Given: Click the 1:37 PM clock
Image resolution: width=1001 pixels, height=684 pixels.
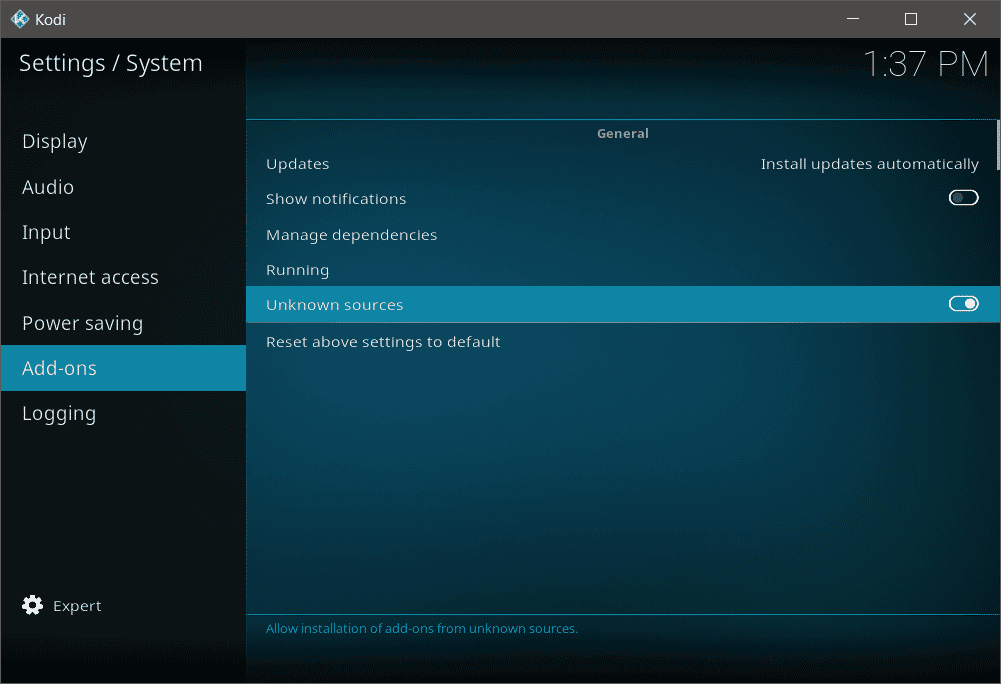Looking at the screenshot, I should coord(926,64).
